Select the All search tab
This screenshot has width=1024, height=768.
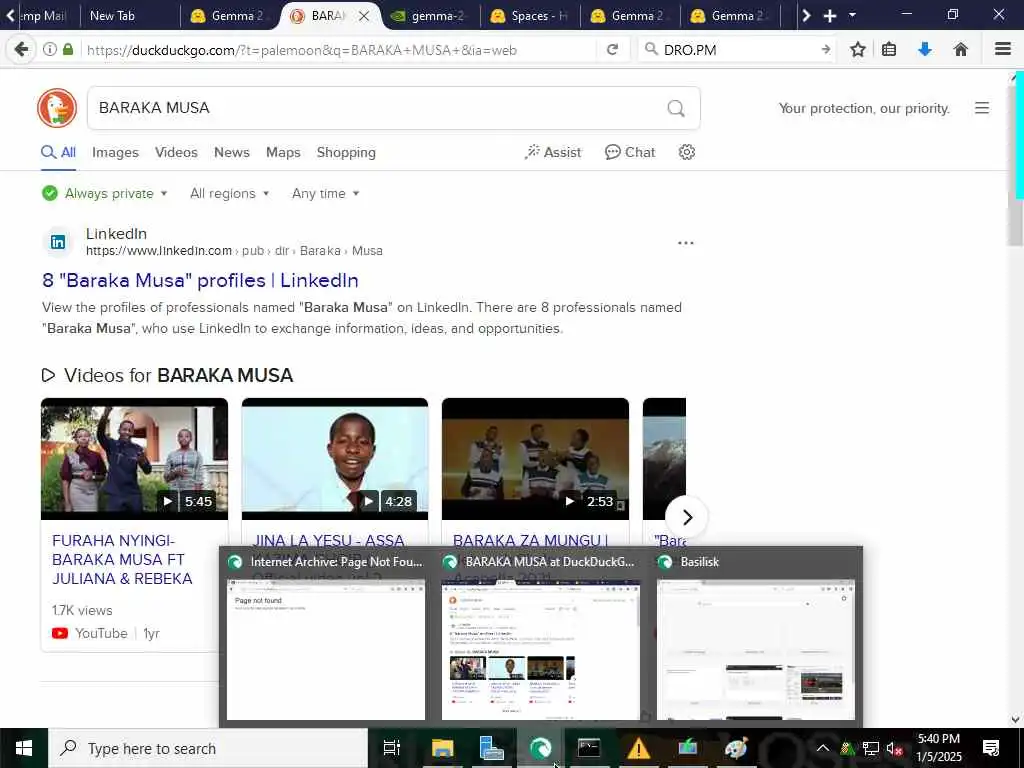tap(58, 152)
